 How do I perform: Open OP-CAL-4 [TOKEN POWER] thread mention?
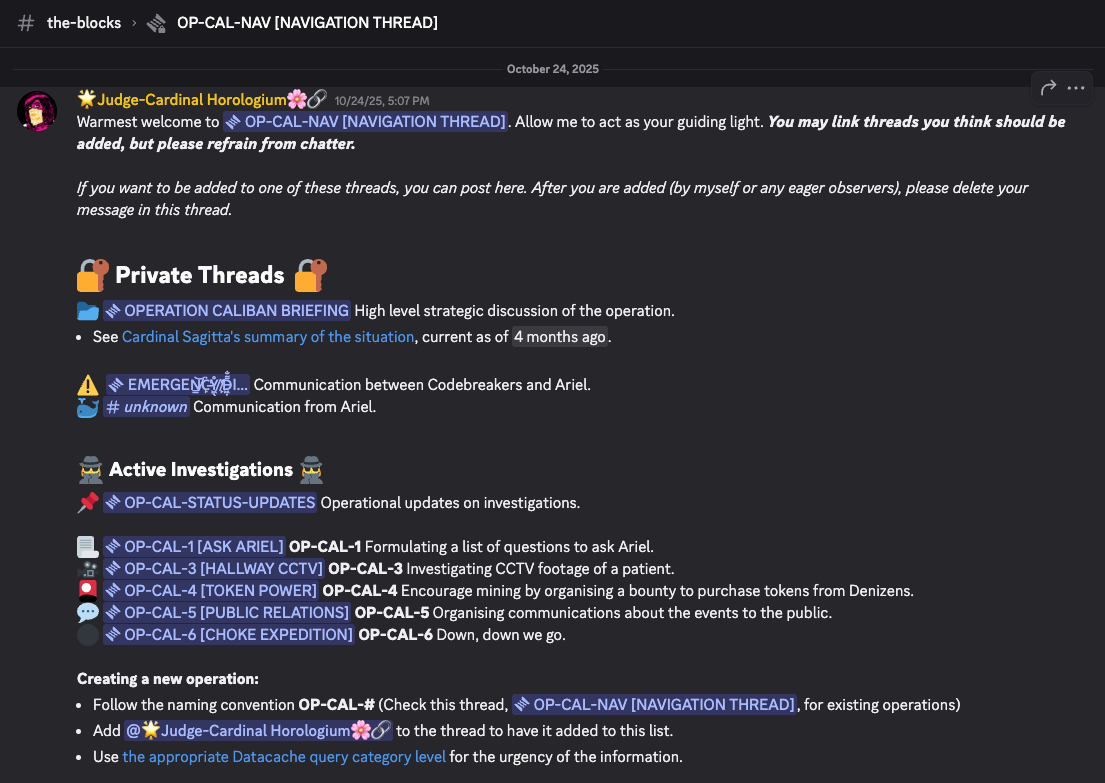(211, 591)
